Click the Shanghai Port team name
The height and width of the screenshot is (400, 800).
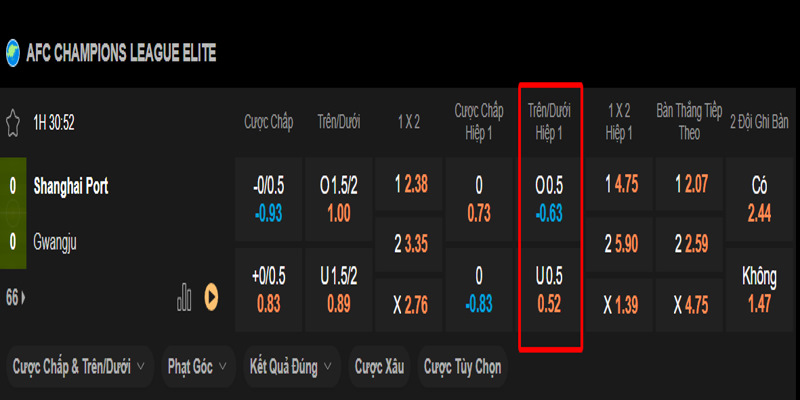[71, 187]
